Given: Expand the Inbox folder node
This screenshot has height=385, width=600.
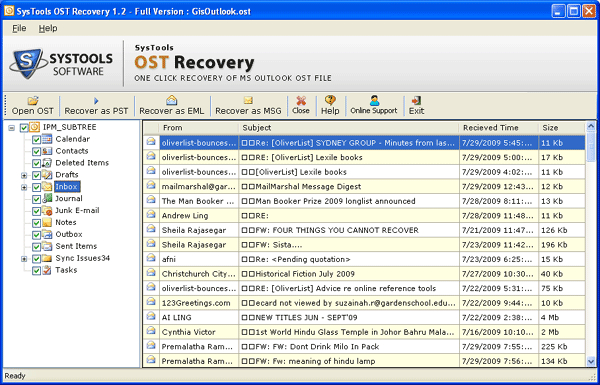Looking at the screenshot, I should click(x=24, y=188).
